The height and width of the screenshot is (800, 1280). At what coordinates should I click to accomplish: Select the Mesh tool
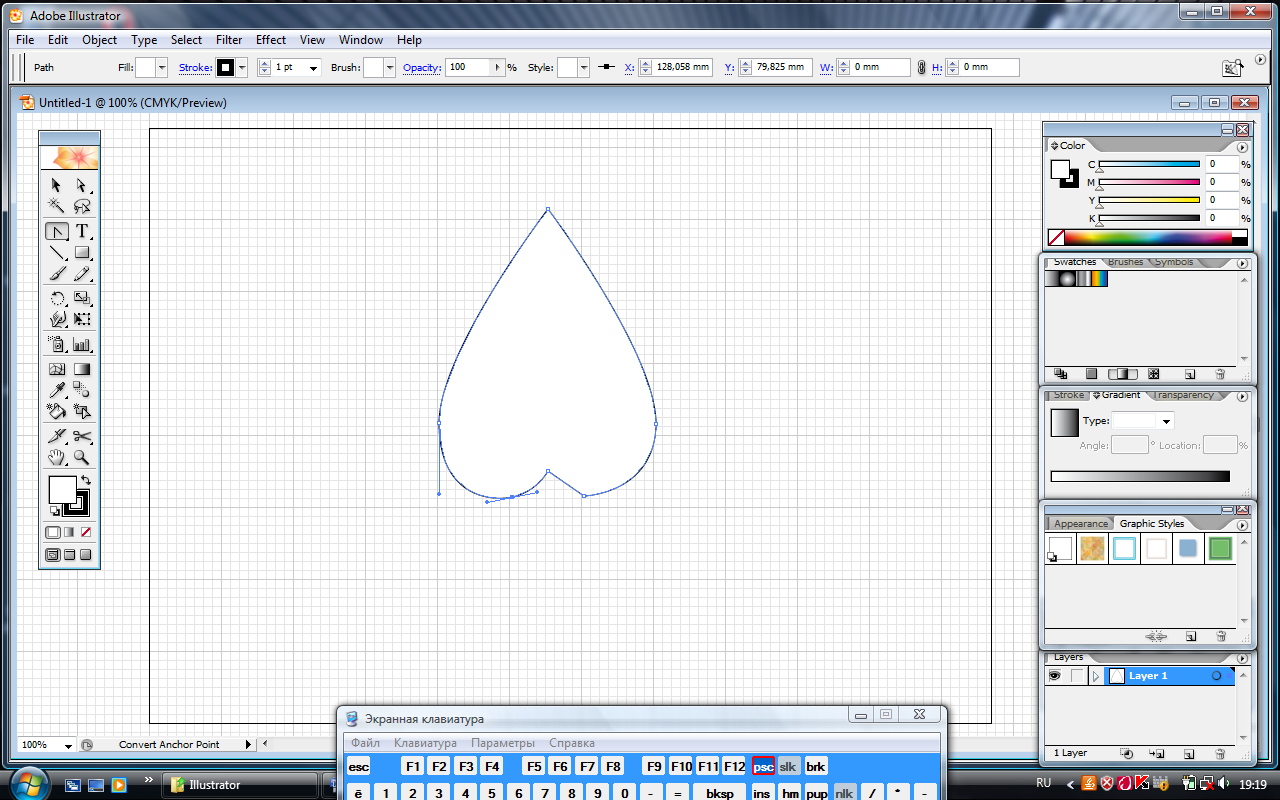pos(57,369)
